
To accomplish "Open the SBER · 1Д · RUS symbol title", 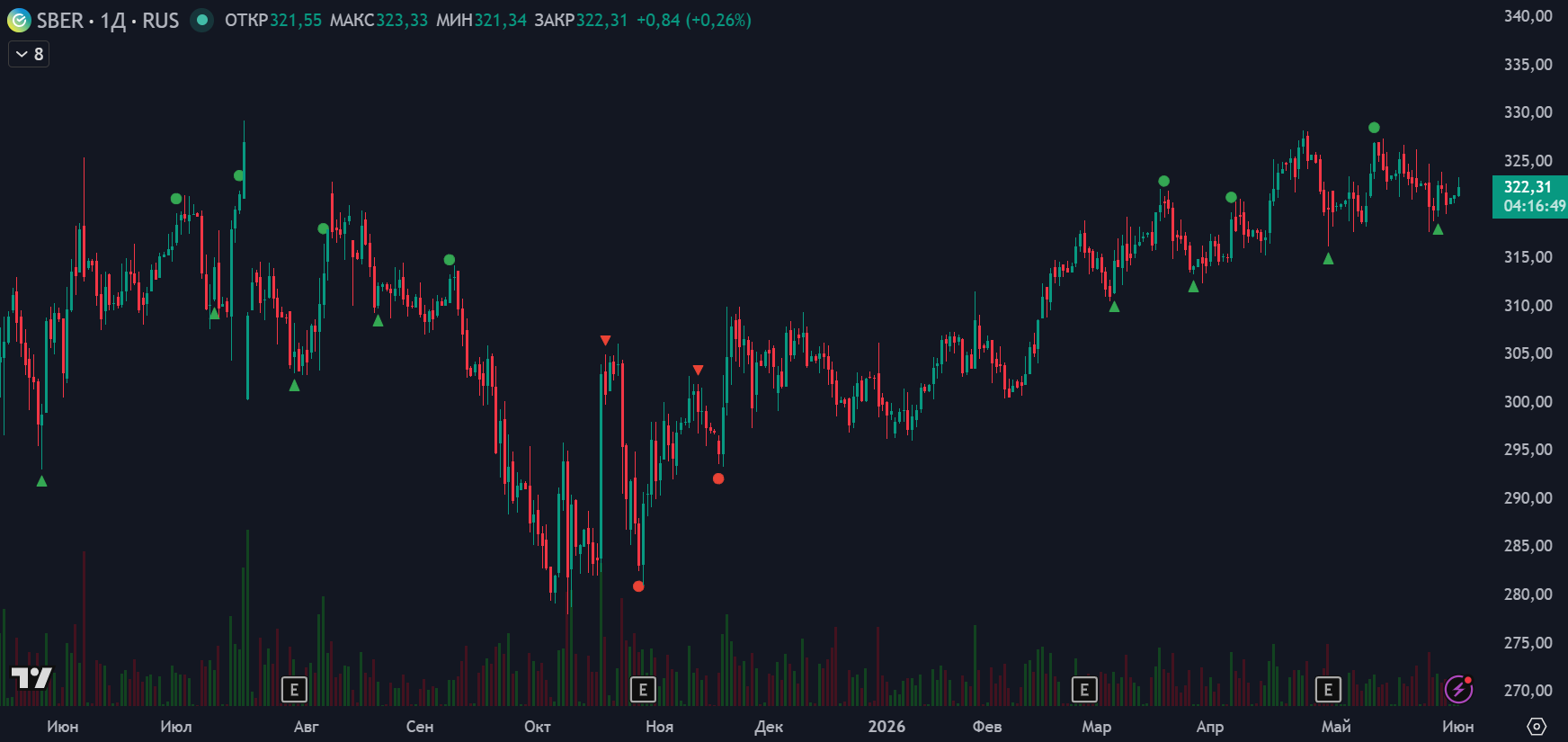I will [x=108, y=20].
